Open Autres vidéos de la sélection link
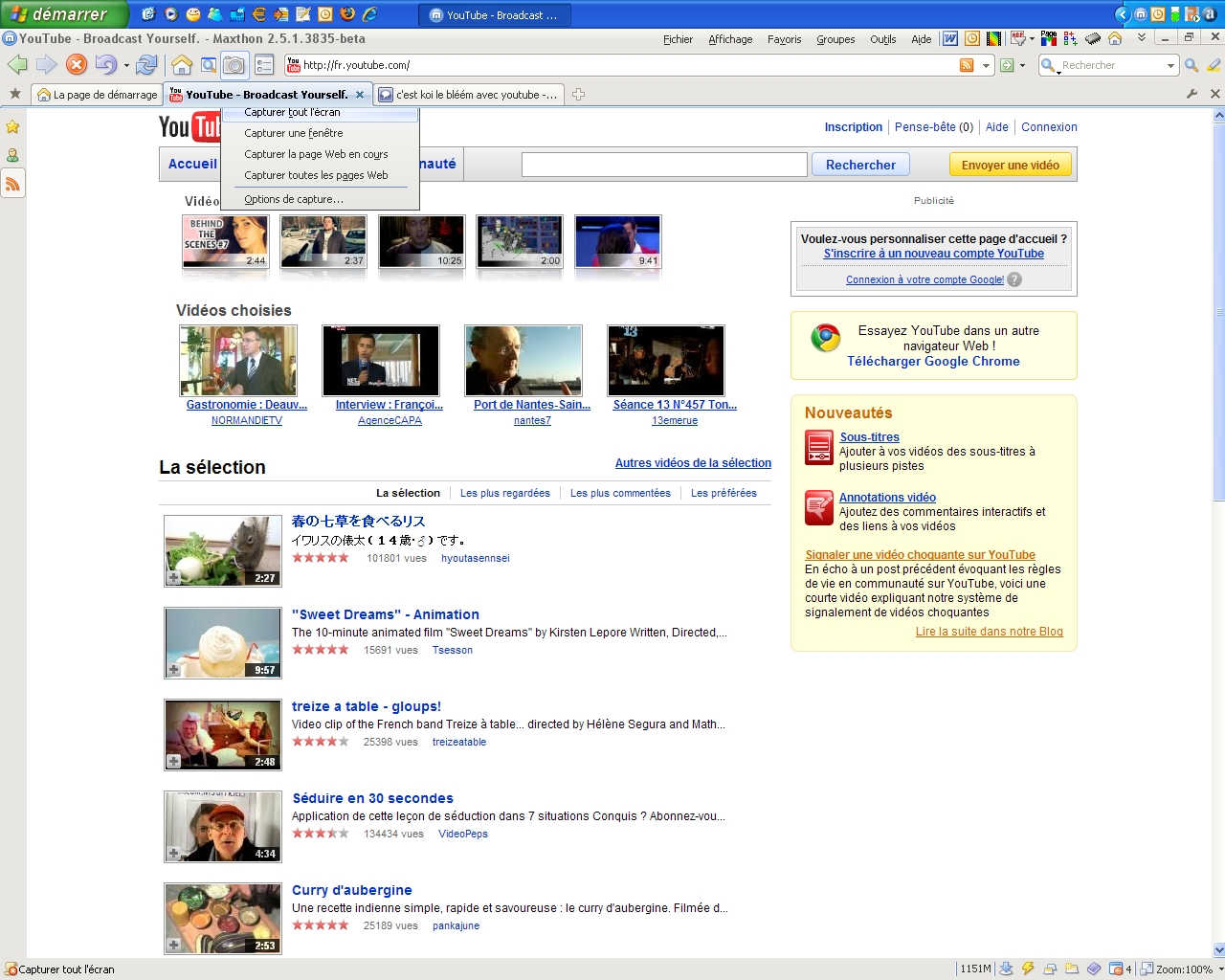This screenshot has height=980, width=1225. pos(693,463)
